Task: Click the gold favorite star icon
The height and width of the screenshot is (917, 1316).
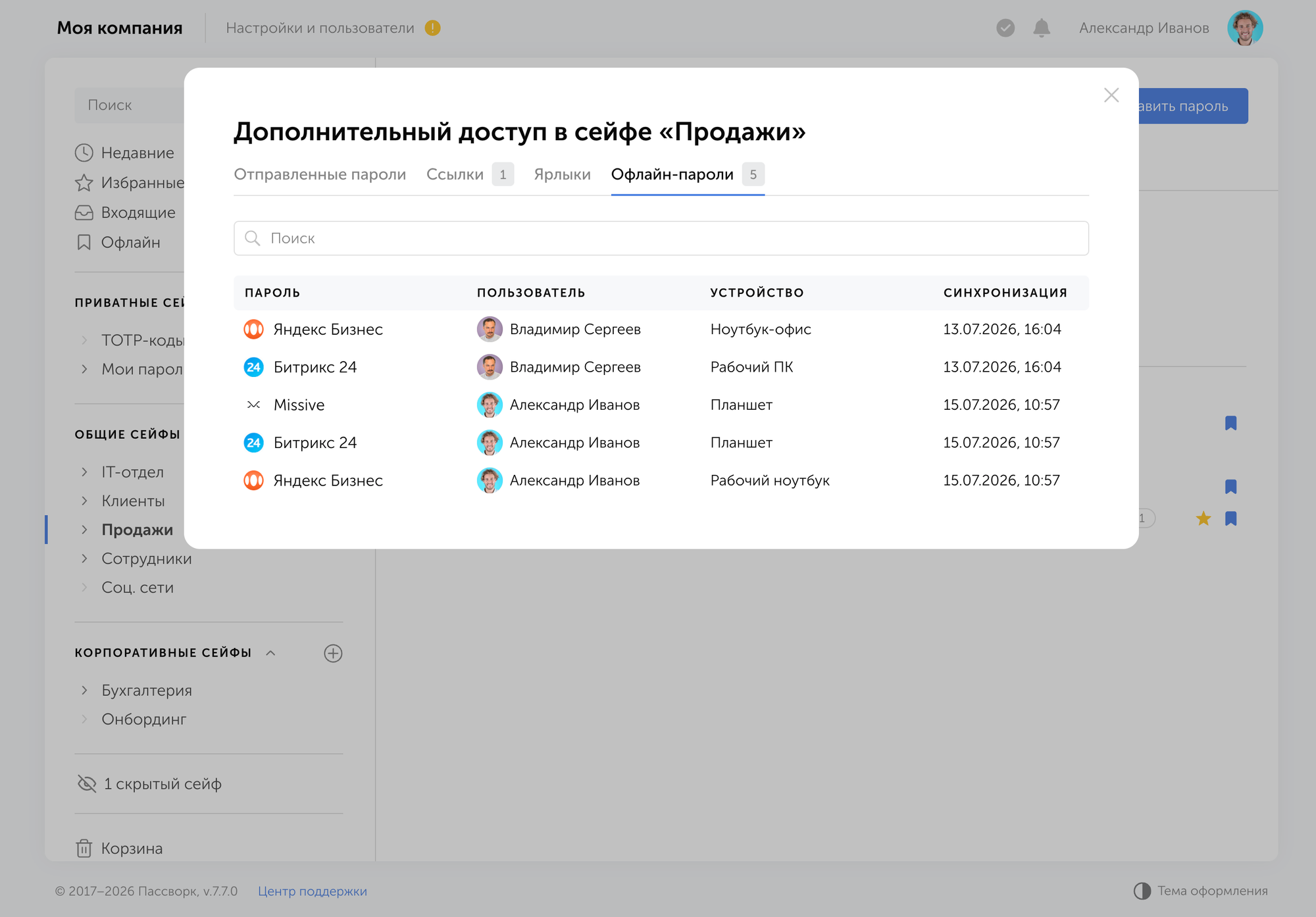Action: [x=1203, y=518]
